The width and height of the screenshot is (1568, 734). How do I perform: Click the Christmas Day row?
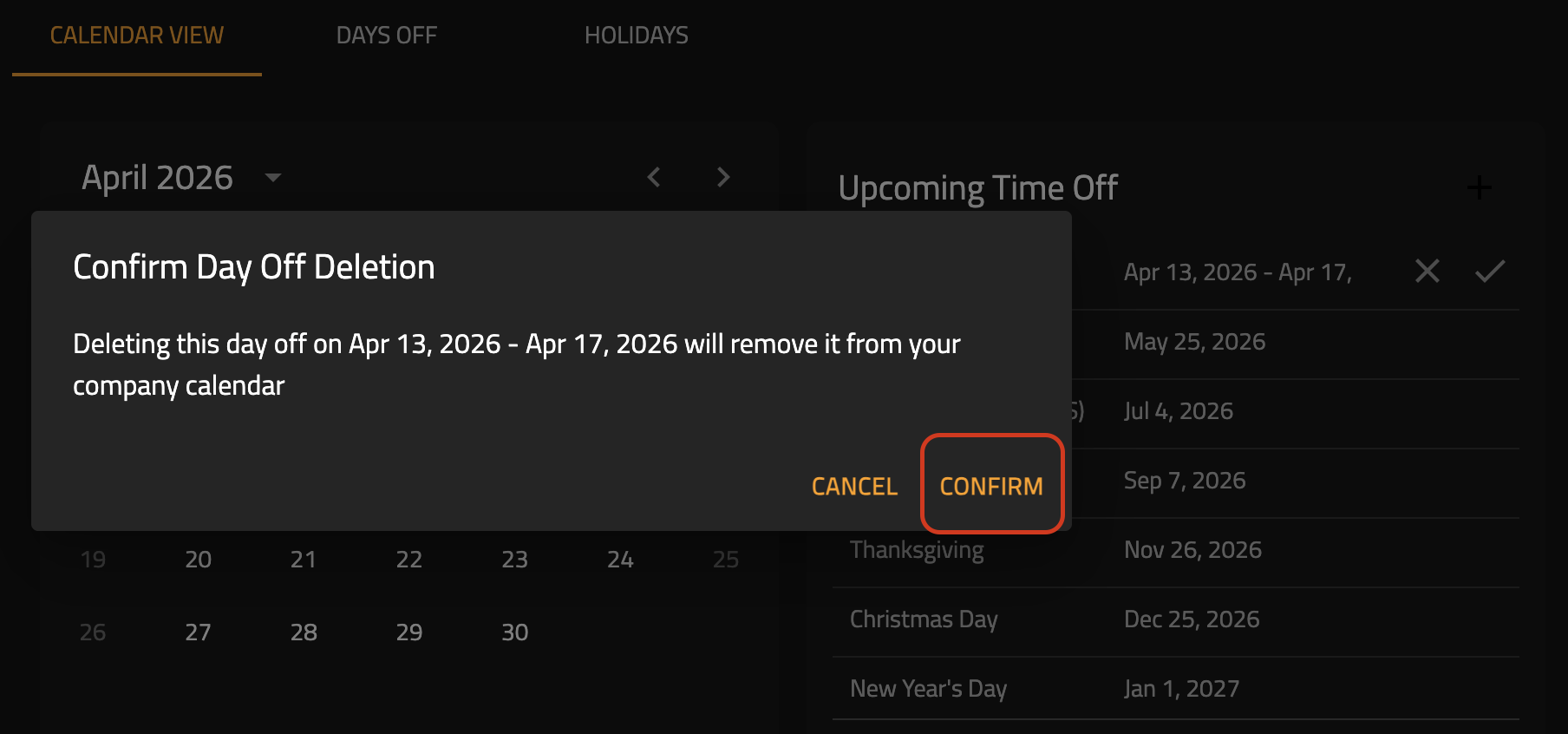click(x=924, y=619)
